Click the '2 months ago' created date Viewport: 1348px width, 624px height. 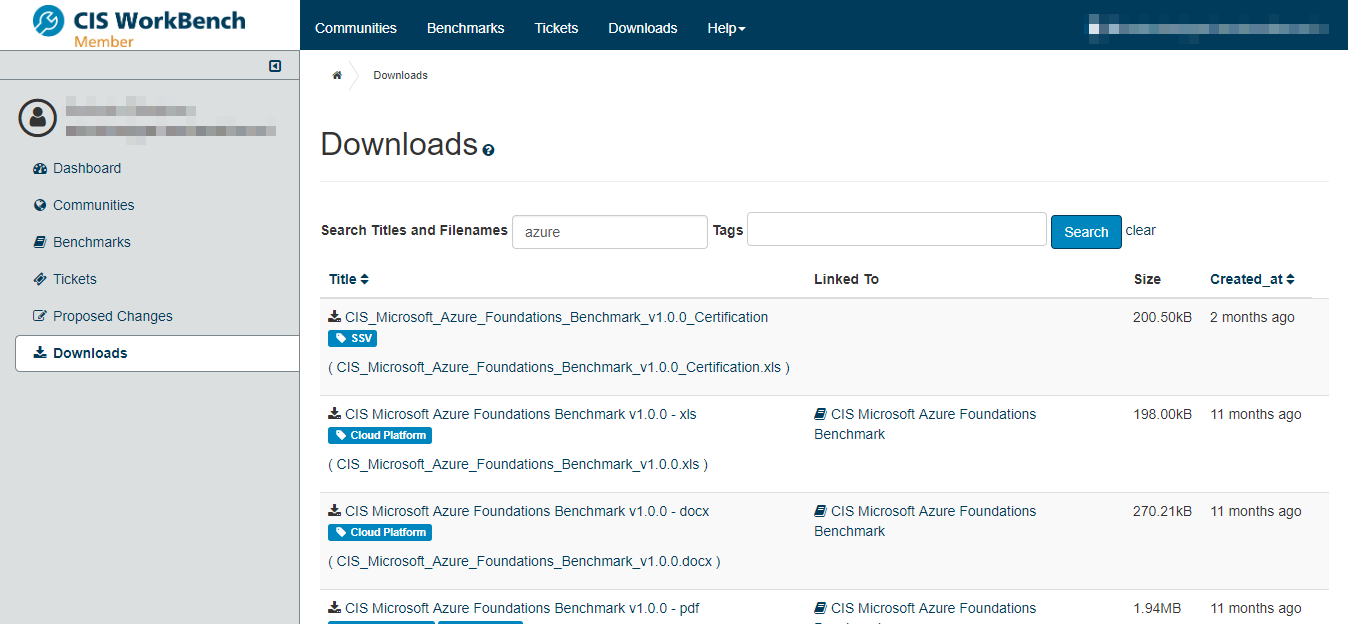click(1252, 317)
